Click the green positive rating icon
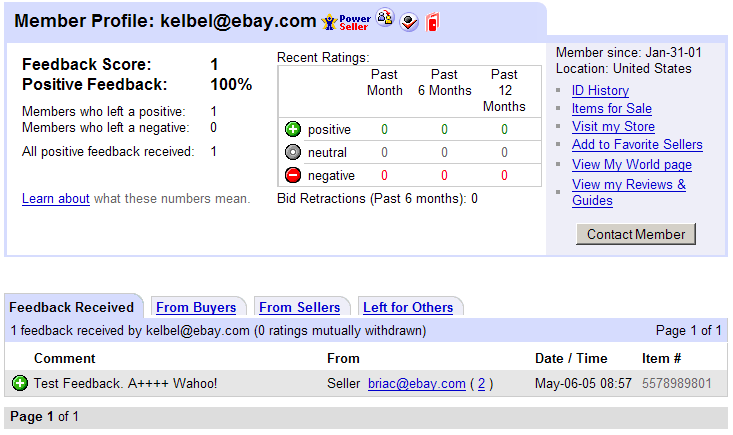733x435 pixels. click(293, 129)
